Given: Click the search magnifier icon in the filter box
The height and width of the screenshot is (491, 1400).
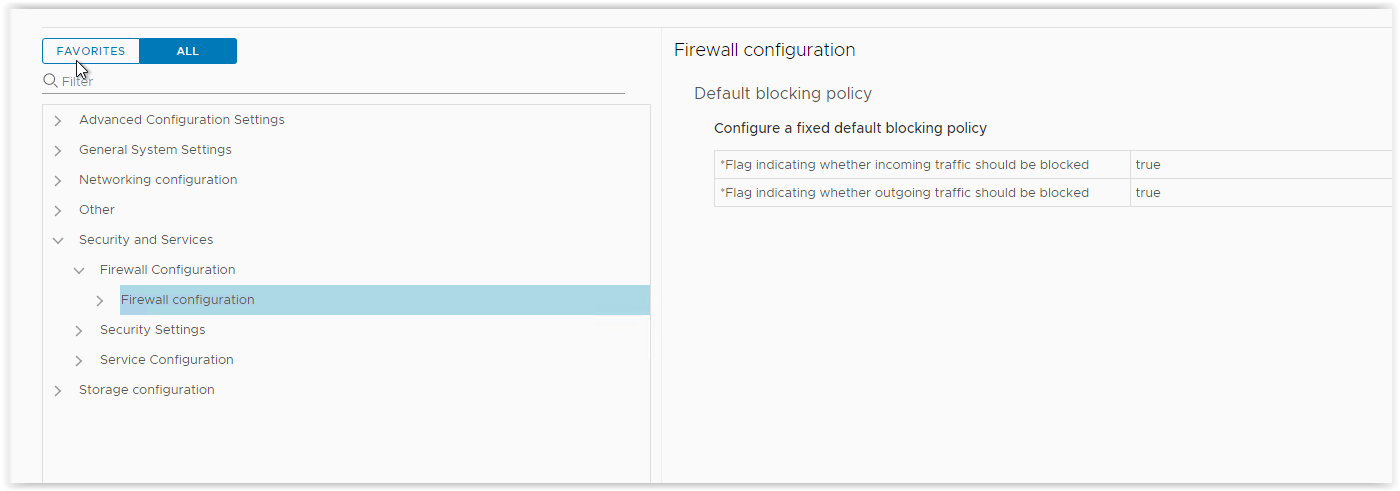Looking at the screenshot, I should tap(50, 81).
